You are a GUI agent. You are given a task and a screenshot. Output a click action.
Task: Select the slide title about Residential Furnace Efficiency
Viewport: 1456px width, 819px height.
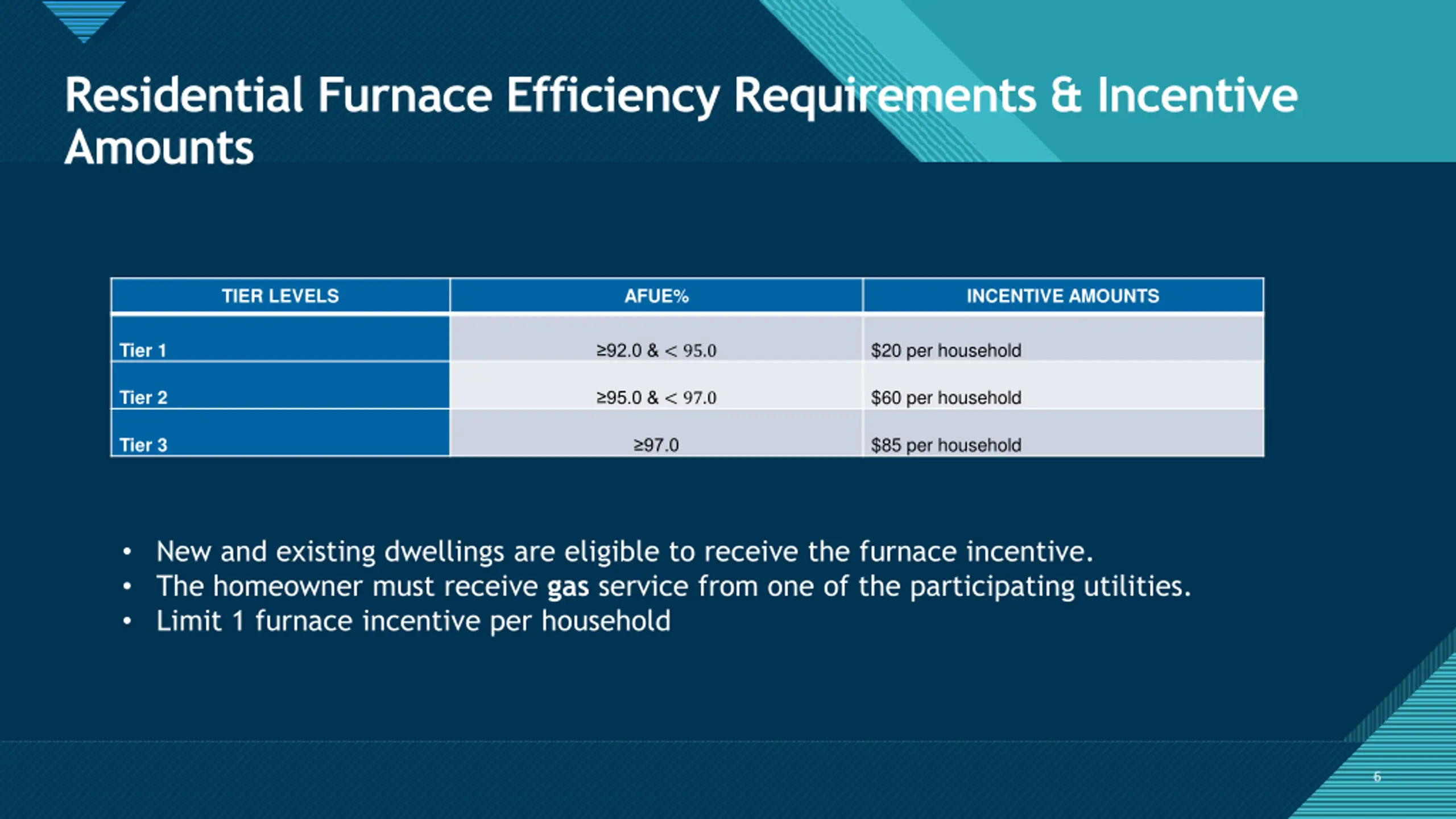(x=681, y=121)
